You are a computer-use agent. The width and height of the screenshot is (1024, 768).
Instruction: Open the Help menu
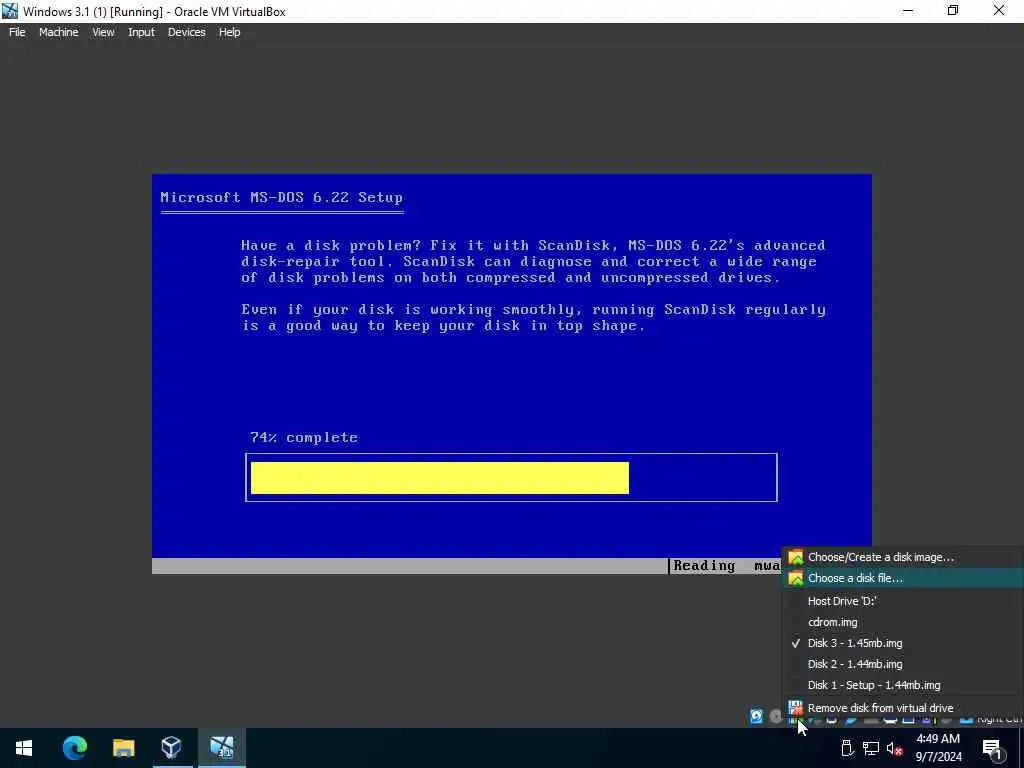click(229, 32)
